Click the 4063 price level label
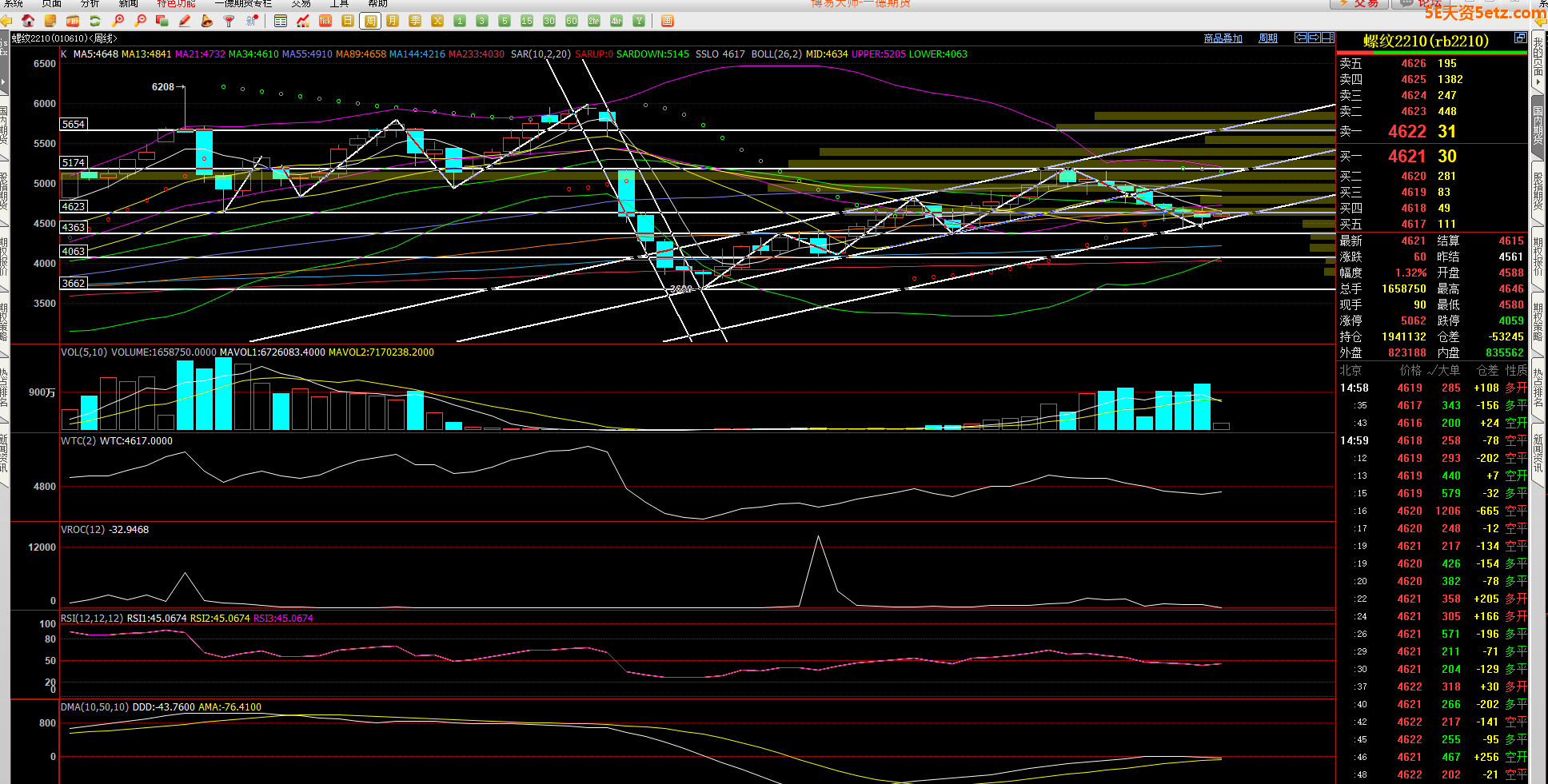The image size is (1548, 784). click(x=74, y=251)
